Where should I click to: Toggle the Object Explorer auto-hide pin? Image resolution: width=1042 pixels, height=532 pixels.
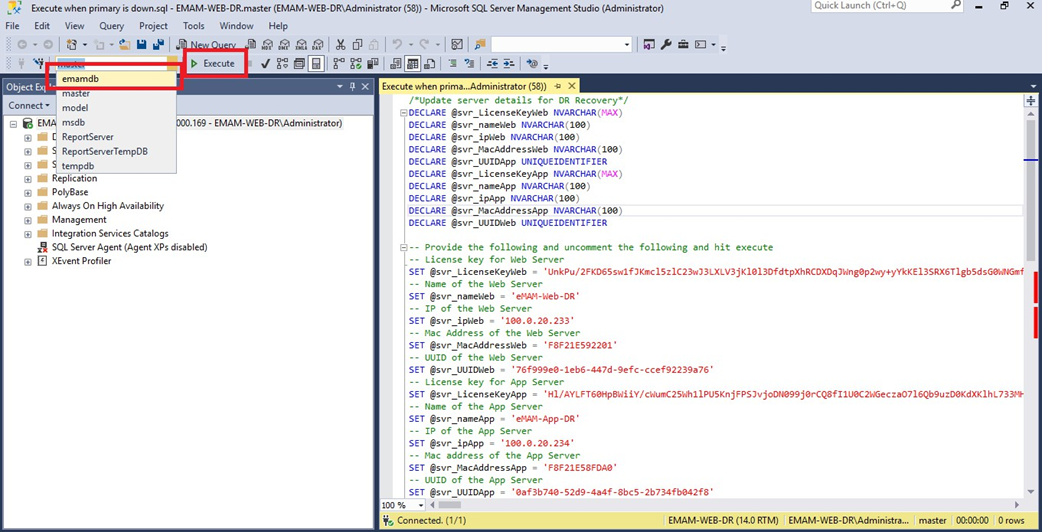pyautogui.click(x=353, y=87)
